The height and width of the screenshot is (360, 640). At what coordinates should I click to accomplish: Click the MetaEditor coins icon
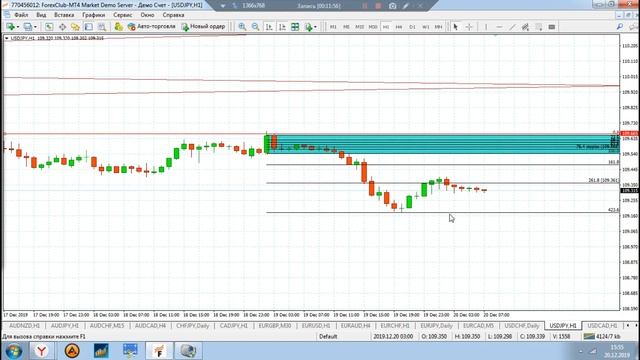coord(118,27)
